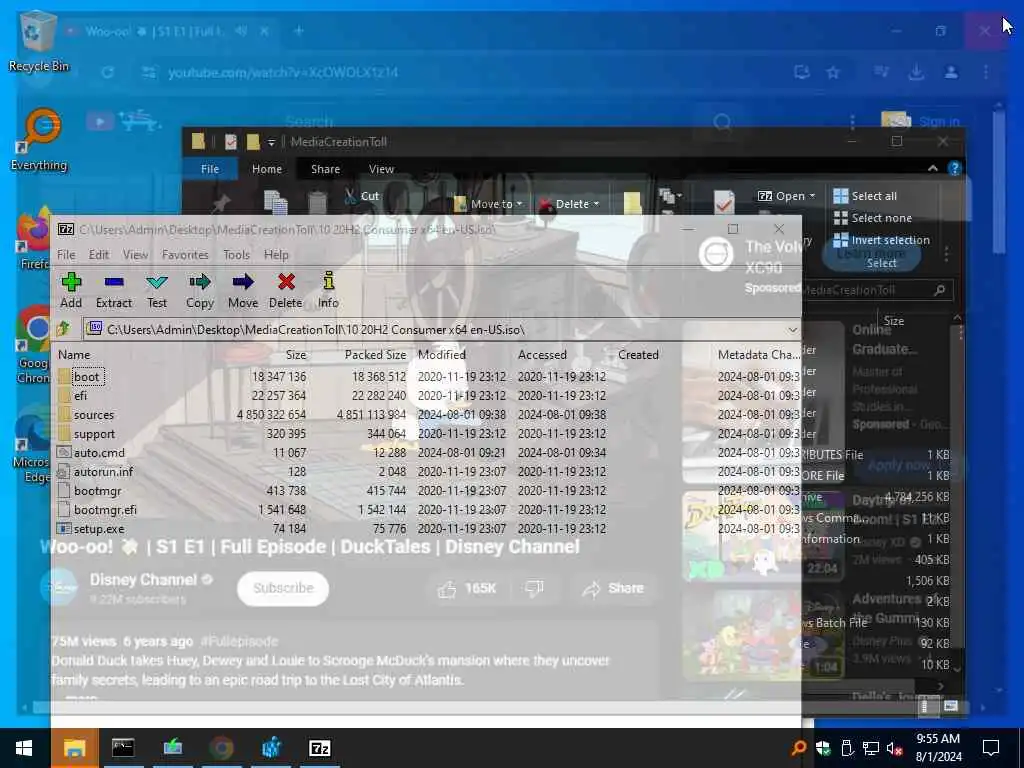Click Select all in Explorer ribbon
This screenshot has width=1024, height=768.
coord(865,196)
